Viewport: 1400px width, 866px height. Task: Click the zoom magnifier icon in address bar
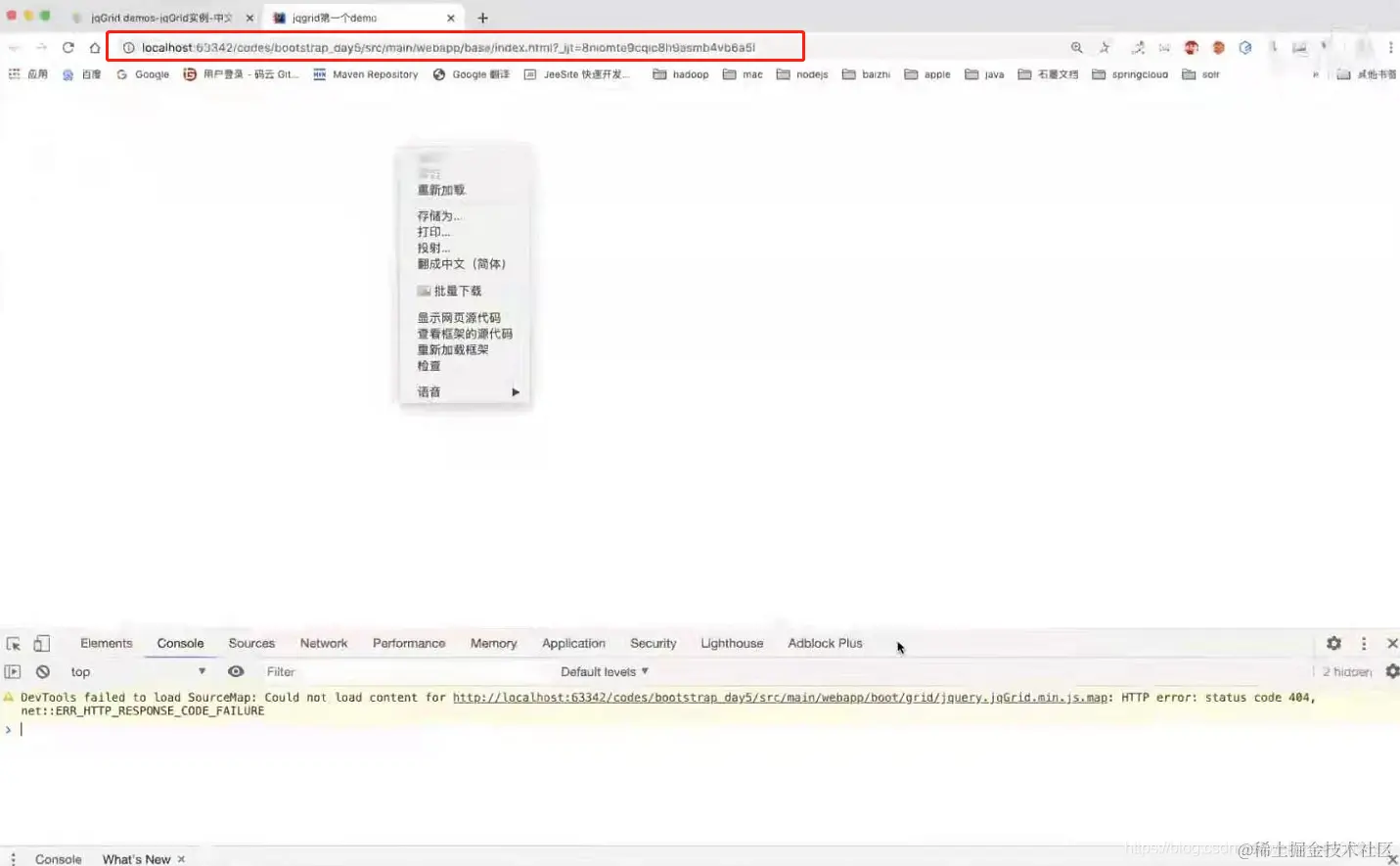coord(1076,47)
